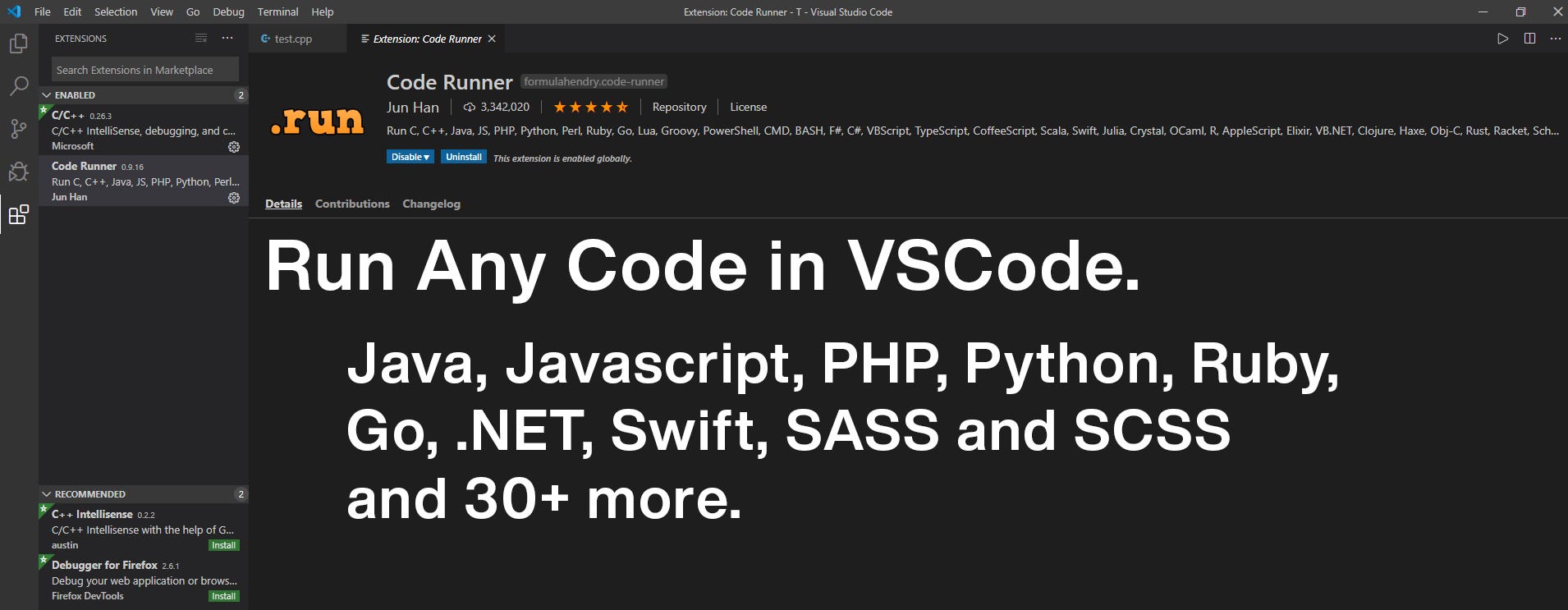Click publisher name Jun Han in header
This screenshot has width=1568, height=610.
pyautogui.click(x=413, y=108)
